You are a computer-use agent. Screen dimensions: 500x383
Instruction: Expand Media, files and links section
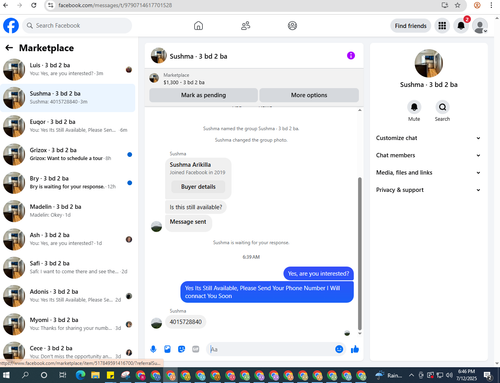click(x=428, y=173)
